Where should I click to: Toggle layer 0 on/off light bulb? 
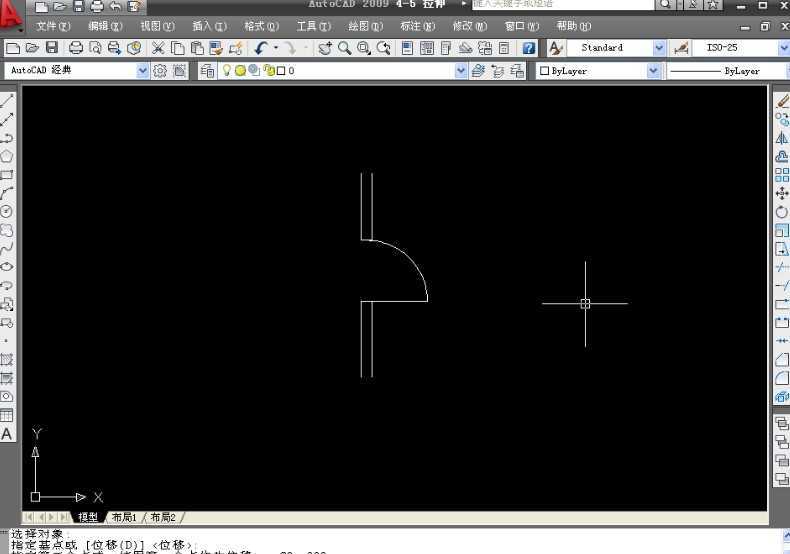(x=227, y=71)
